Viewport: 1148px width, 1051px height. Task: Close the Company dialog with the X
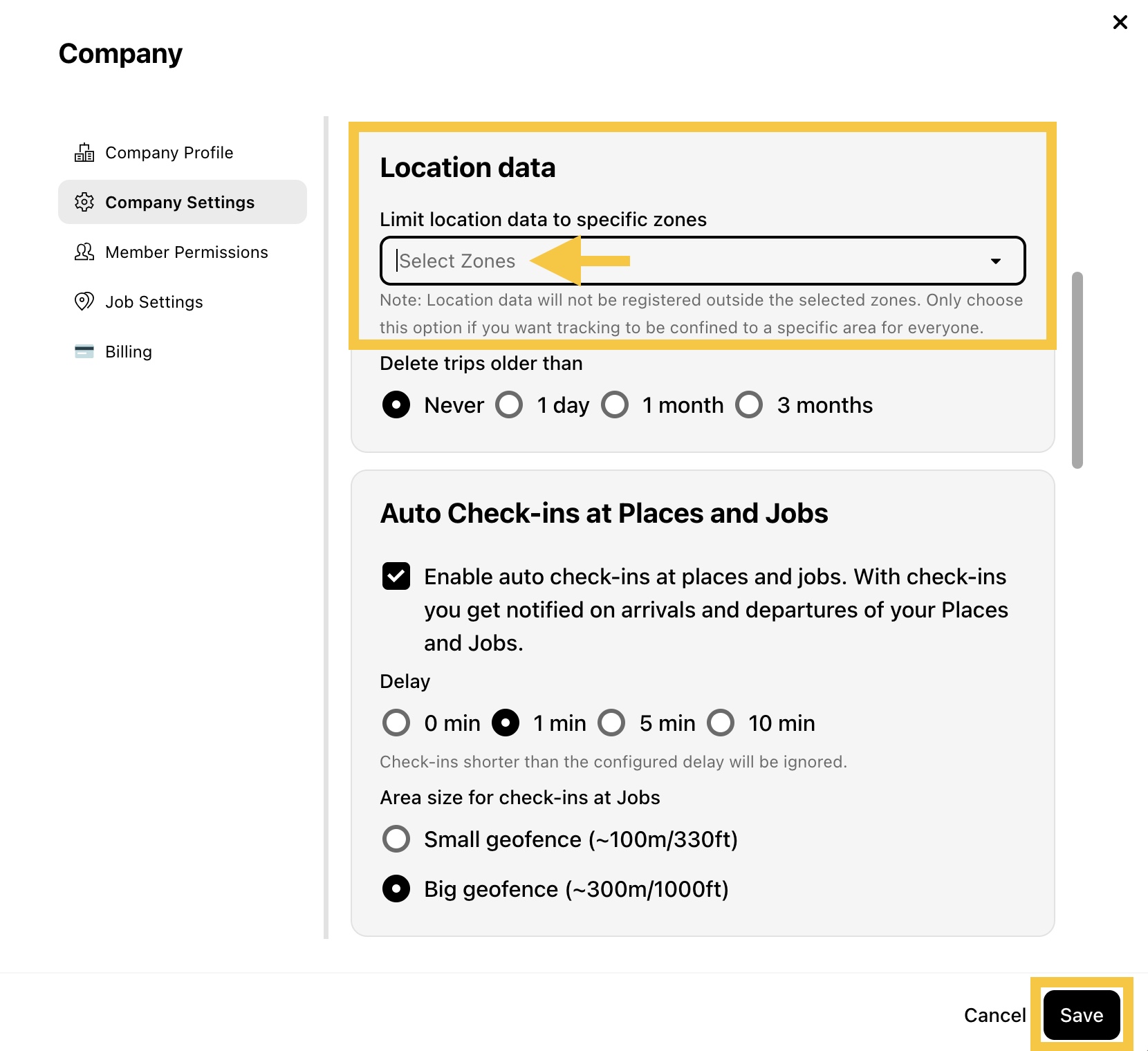click(x=1120, y=22)
